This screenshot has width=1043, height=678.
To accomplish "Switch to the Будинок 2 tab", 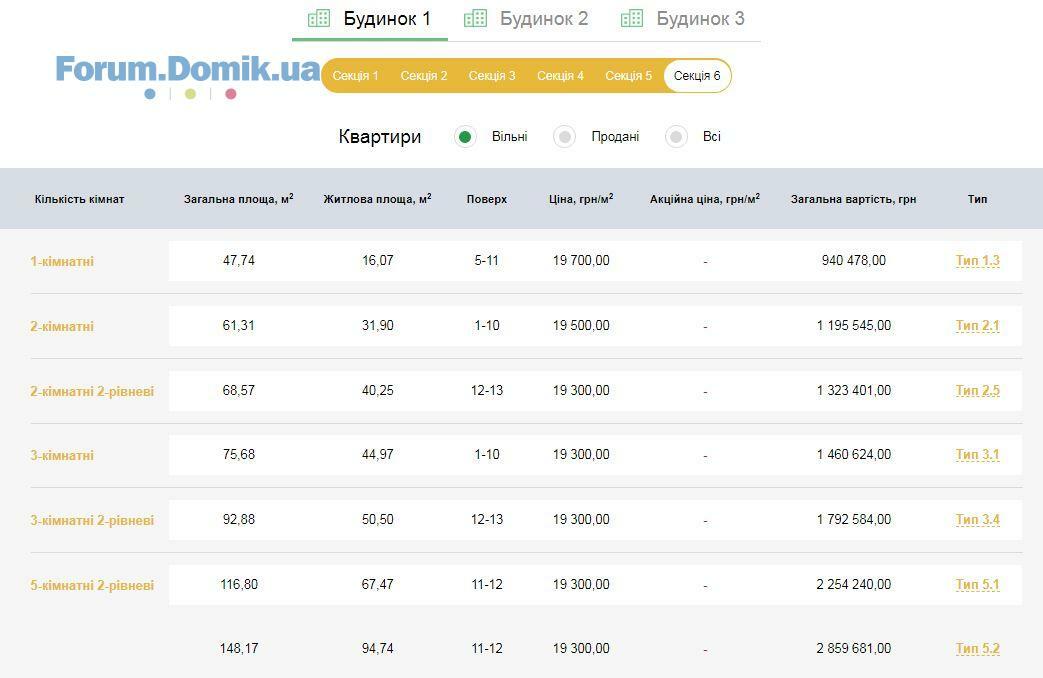I will (x=544, y=19).
